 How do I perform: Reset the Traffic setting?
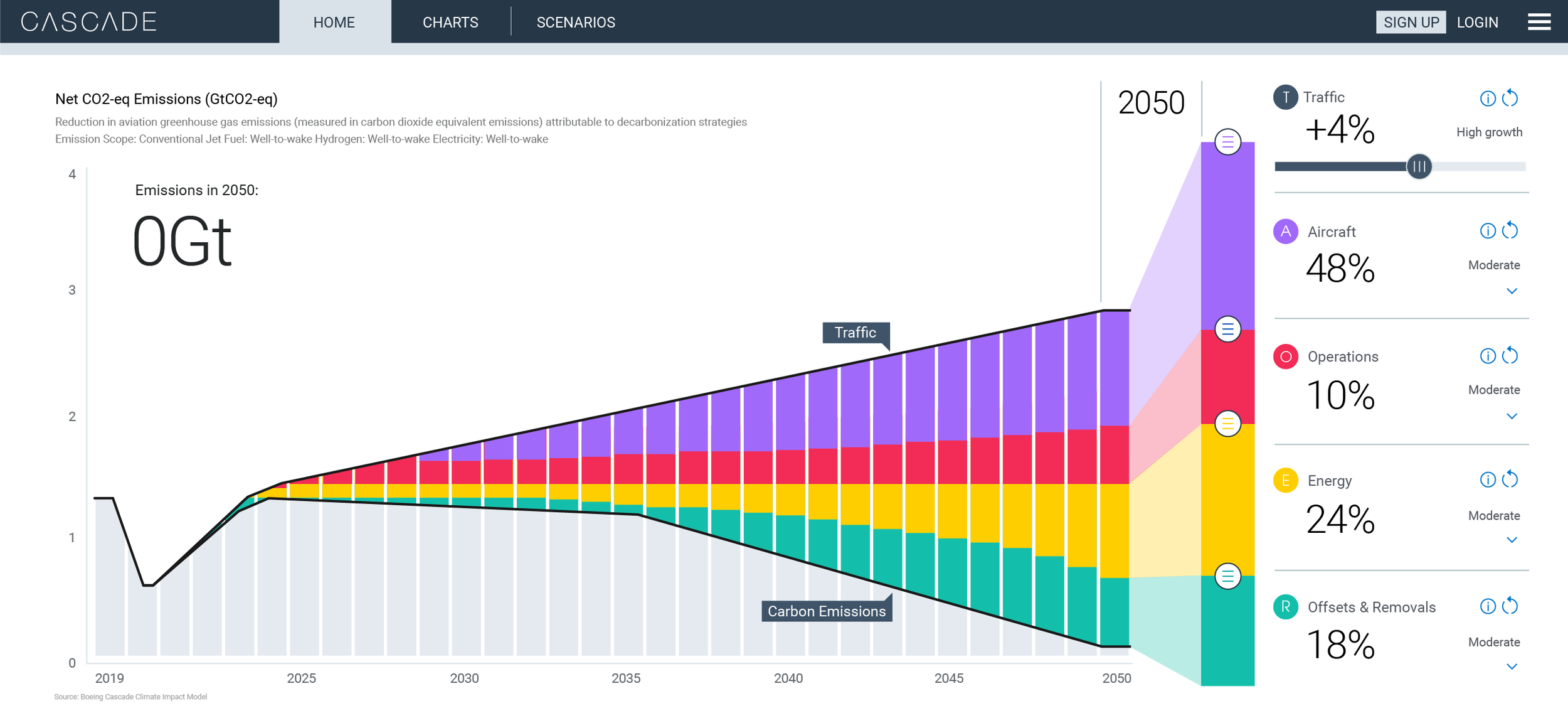pos(1510,98)
